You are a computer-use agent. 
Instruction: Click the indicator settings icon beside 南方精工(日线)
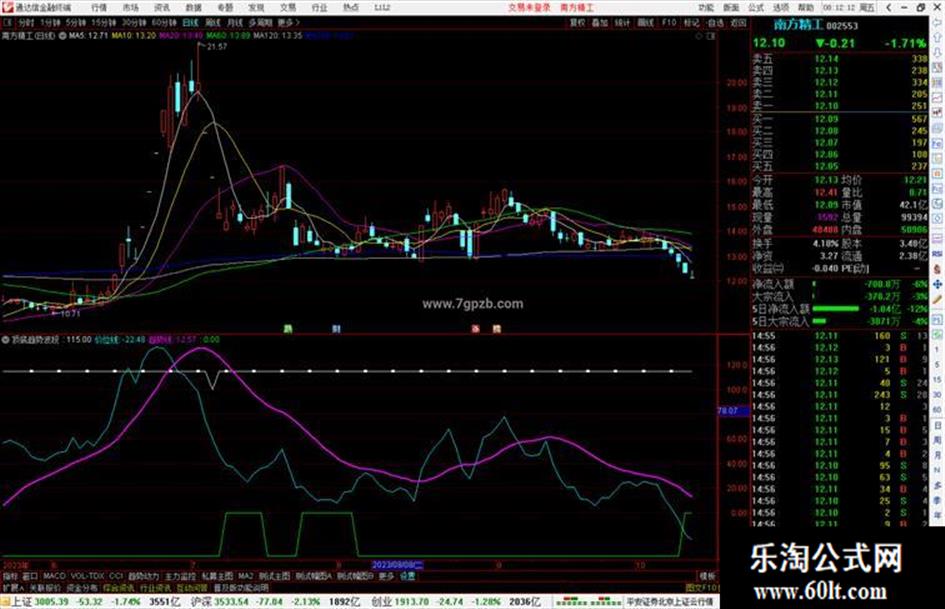[63, 36]
